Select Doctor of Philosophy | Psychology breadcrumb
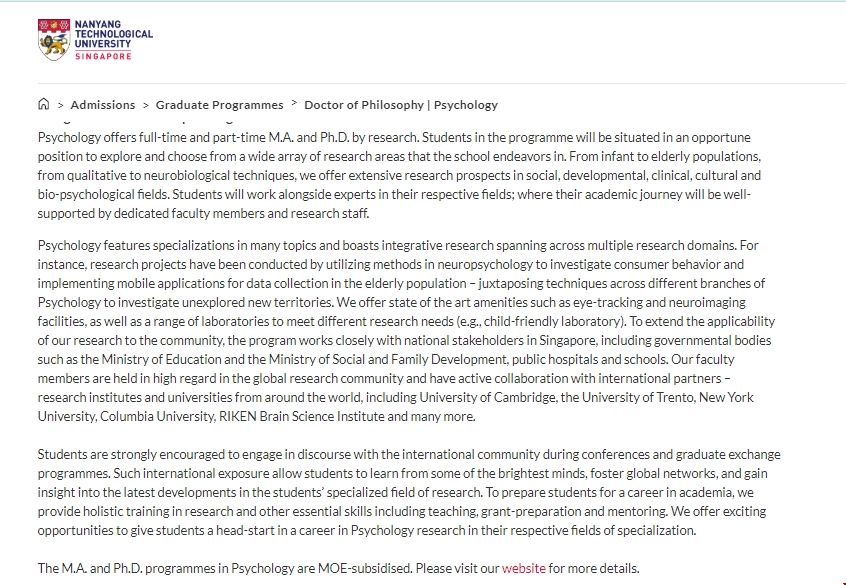The width and height of the screenshot is (846, 585). pyautogui.click(x=400, y=105)
